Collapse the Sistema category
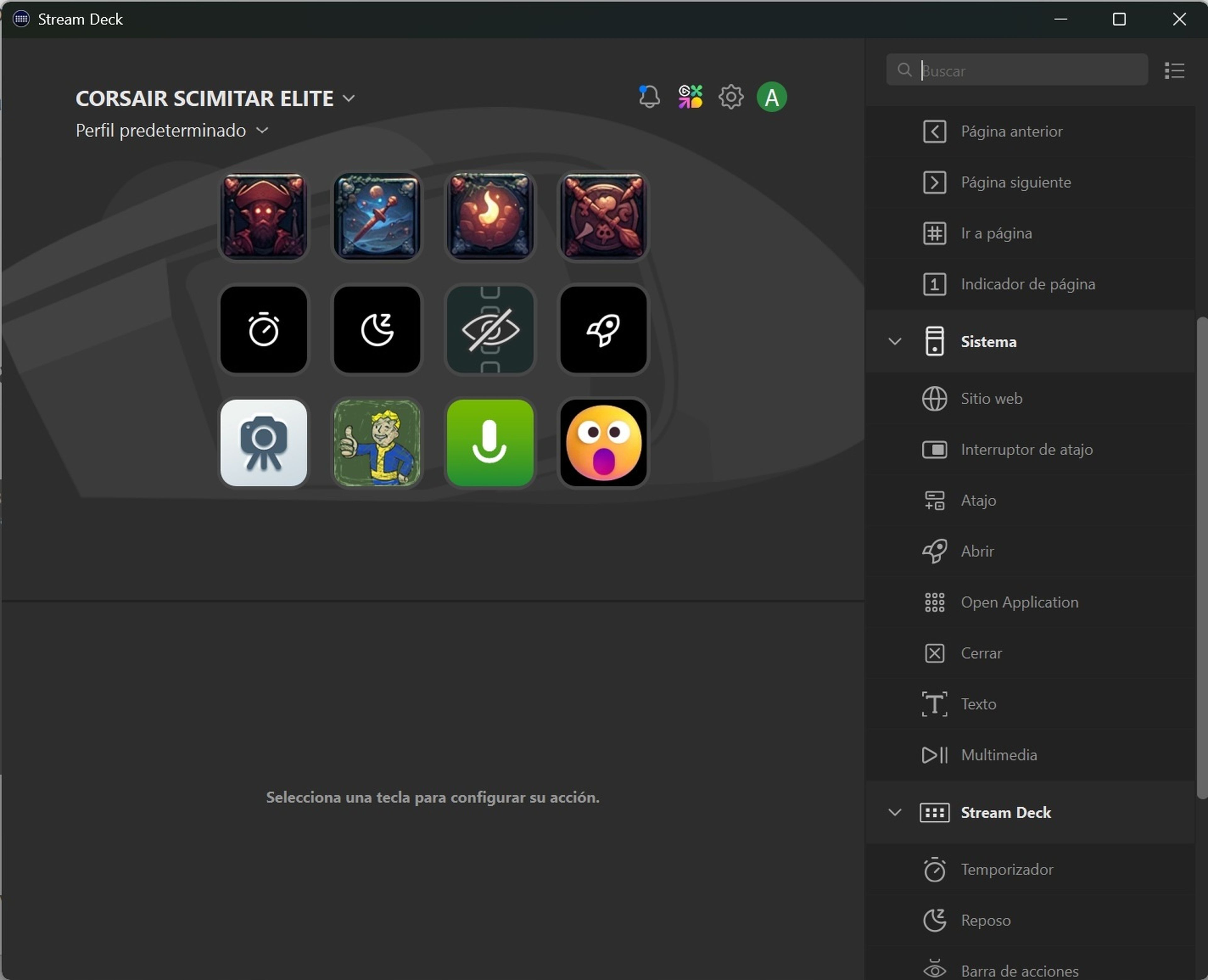Viewport: 1208px width, 980px height. [895, 342]
